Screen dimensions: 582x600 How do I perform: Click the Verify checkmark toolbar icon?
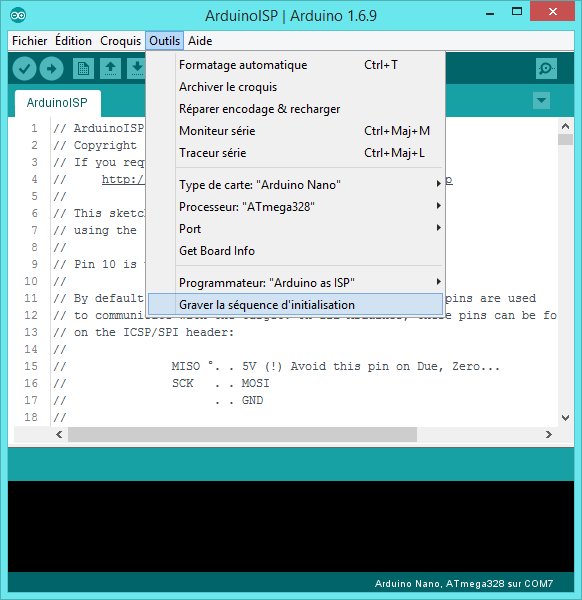pos(24,69)
